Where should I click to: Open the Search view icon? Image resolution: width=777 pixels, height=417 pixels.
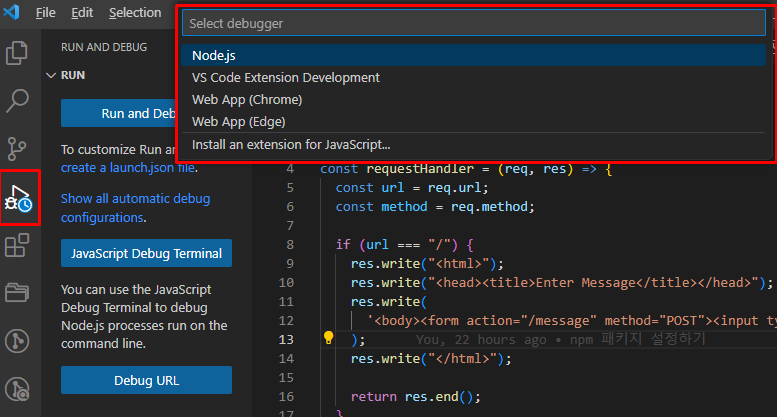(x=17, y=101)
